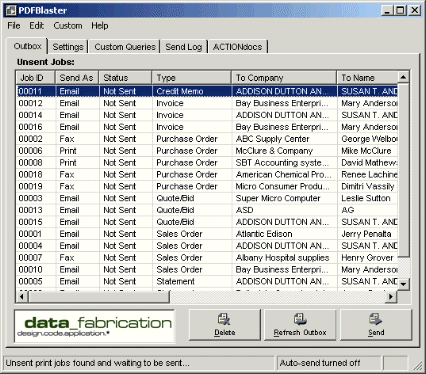The image size is (426, 374).
Task: Click the Dimitri Vassily name cell
Action: (x=368, y=186)
